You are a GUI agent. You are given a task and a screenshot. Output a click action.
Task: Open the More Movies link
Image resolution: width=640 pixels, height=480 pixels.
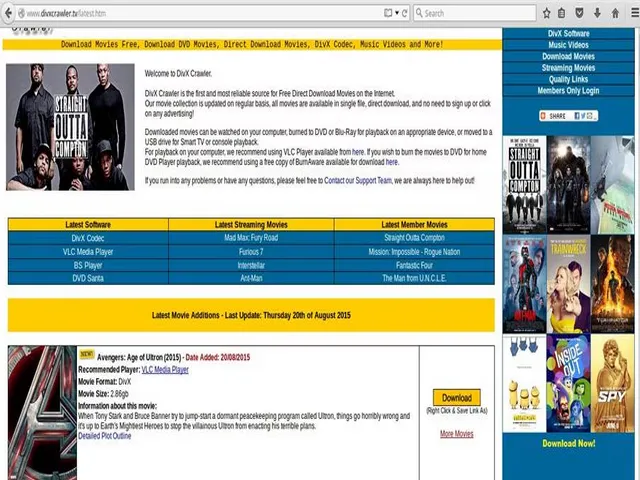click(456, 434)
